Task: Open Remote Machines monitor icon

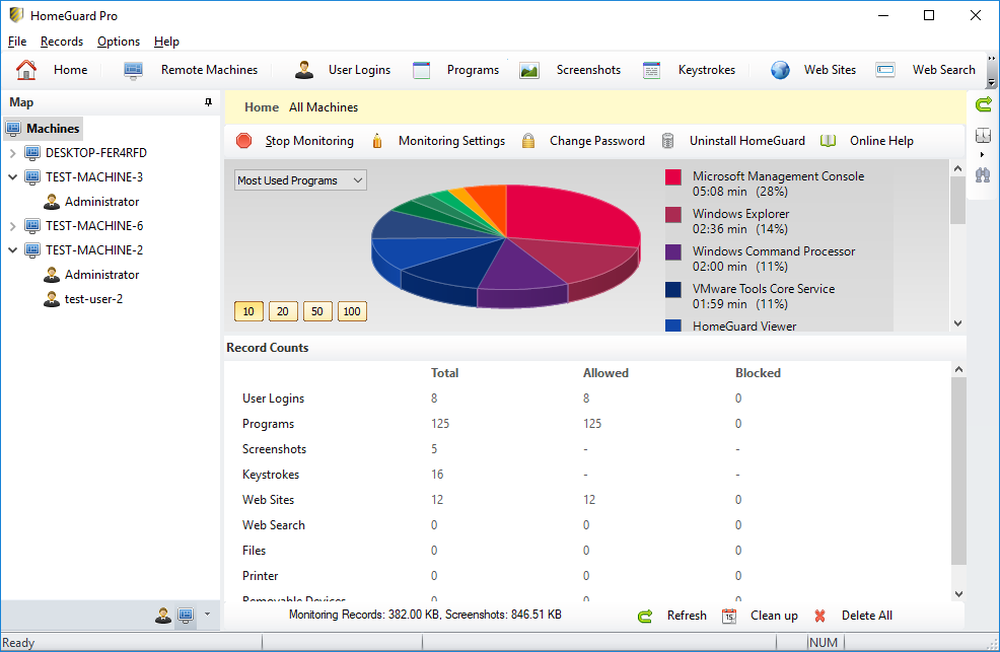Action: pos(133,70)
